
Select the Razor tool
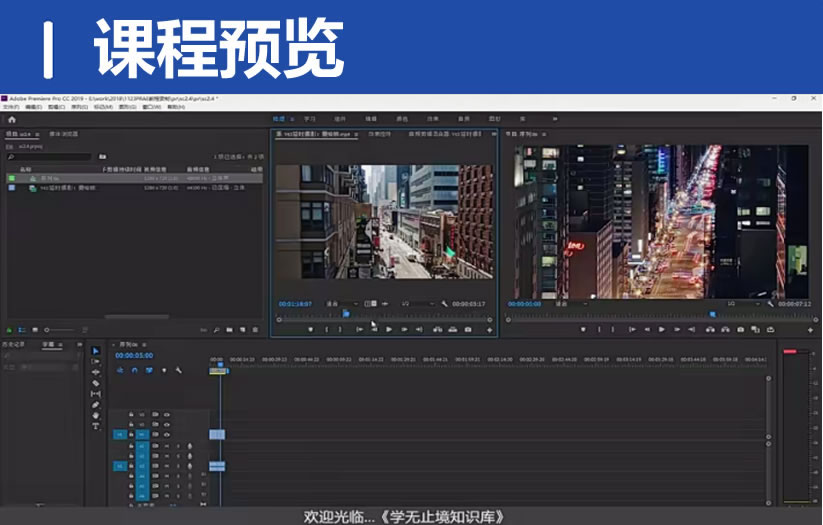tap(96, 383)
